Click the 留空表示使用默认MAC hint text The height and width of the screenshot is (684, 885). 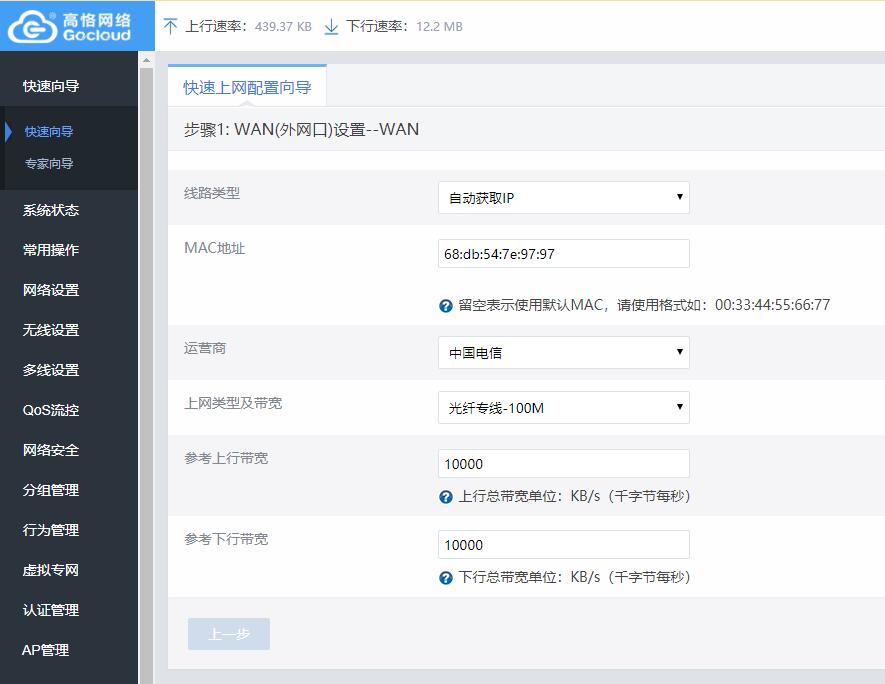tap(643, 305)
